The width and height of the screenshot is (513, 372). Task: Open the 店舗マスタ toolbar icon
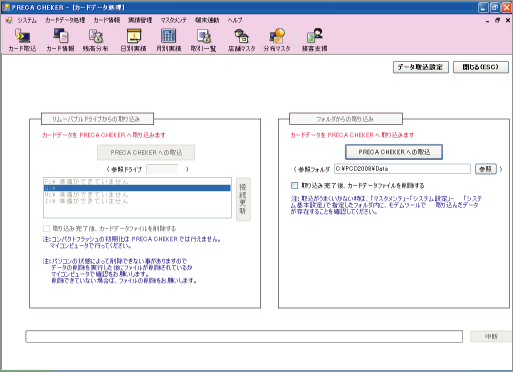[242, 40]
